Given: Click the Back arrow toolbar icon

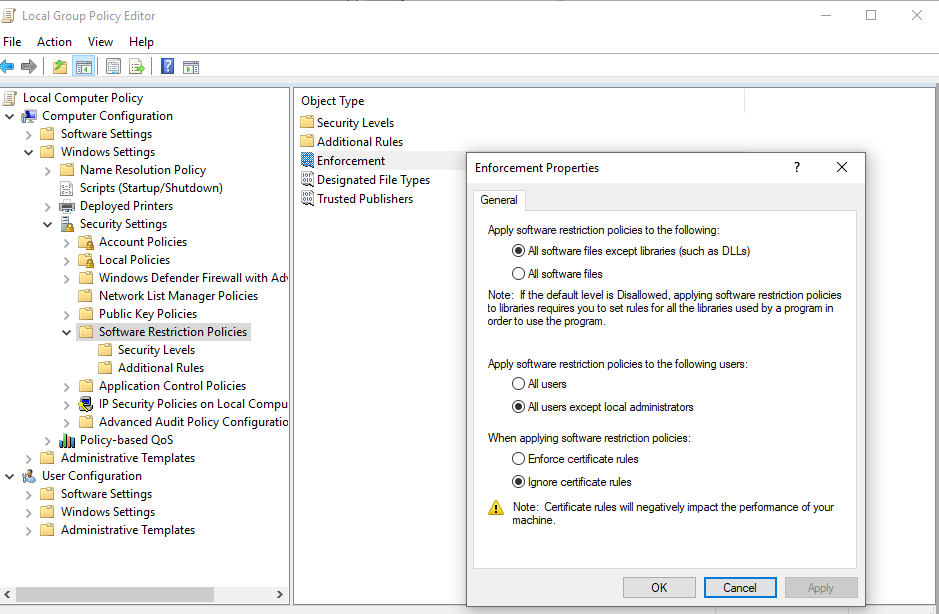Looking at the screenshot, I should point(7,66).
